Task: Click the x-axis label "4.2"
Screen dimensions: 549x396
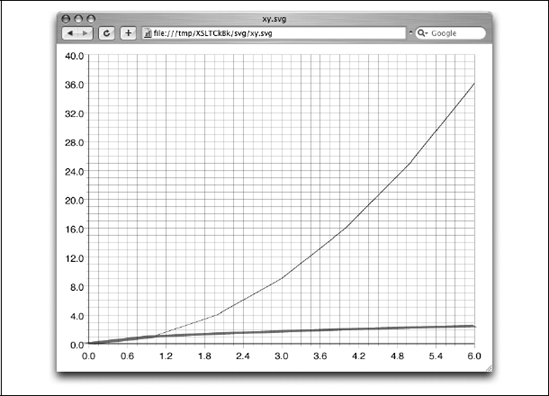Action: 359,356
